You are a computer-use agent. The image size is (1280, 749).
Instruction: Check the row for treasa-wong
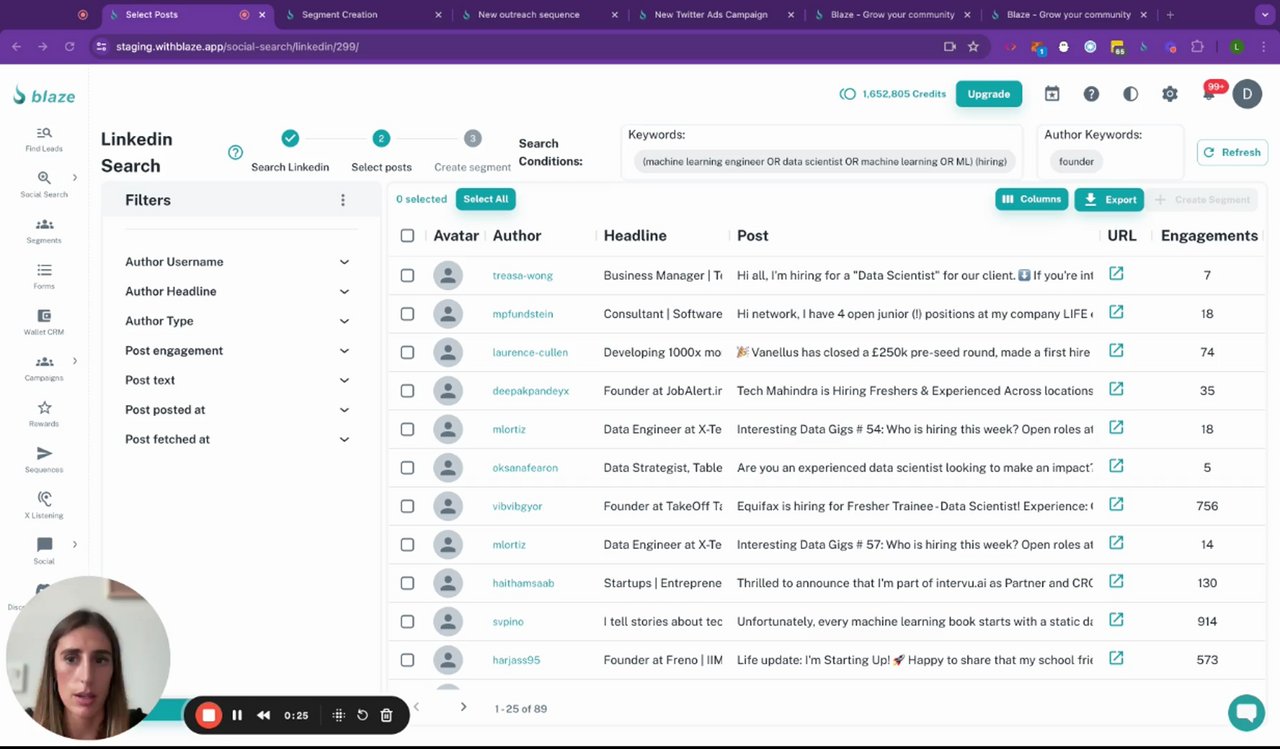[x=407, y=275]
